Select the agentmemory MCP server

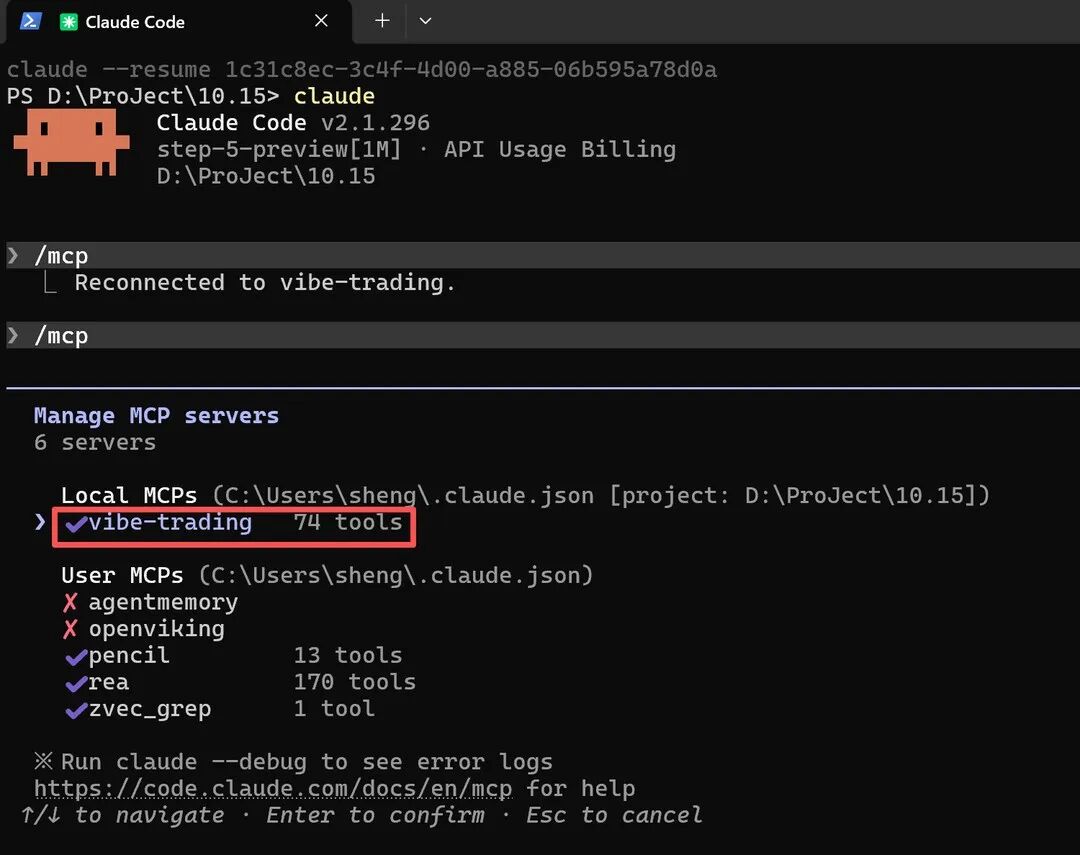[x=163, y=603]
